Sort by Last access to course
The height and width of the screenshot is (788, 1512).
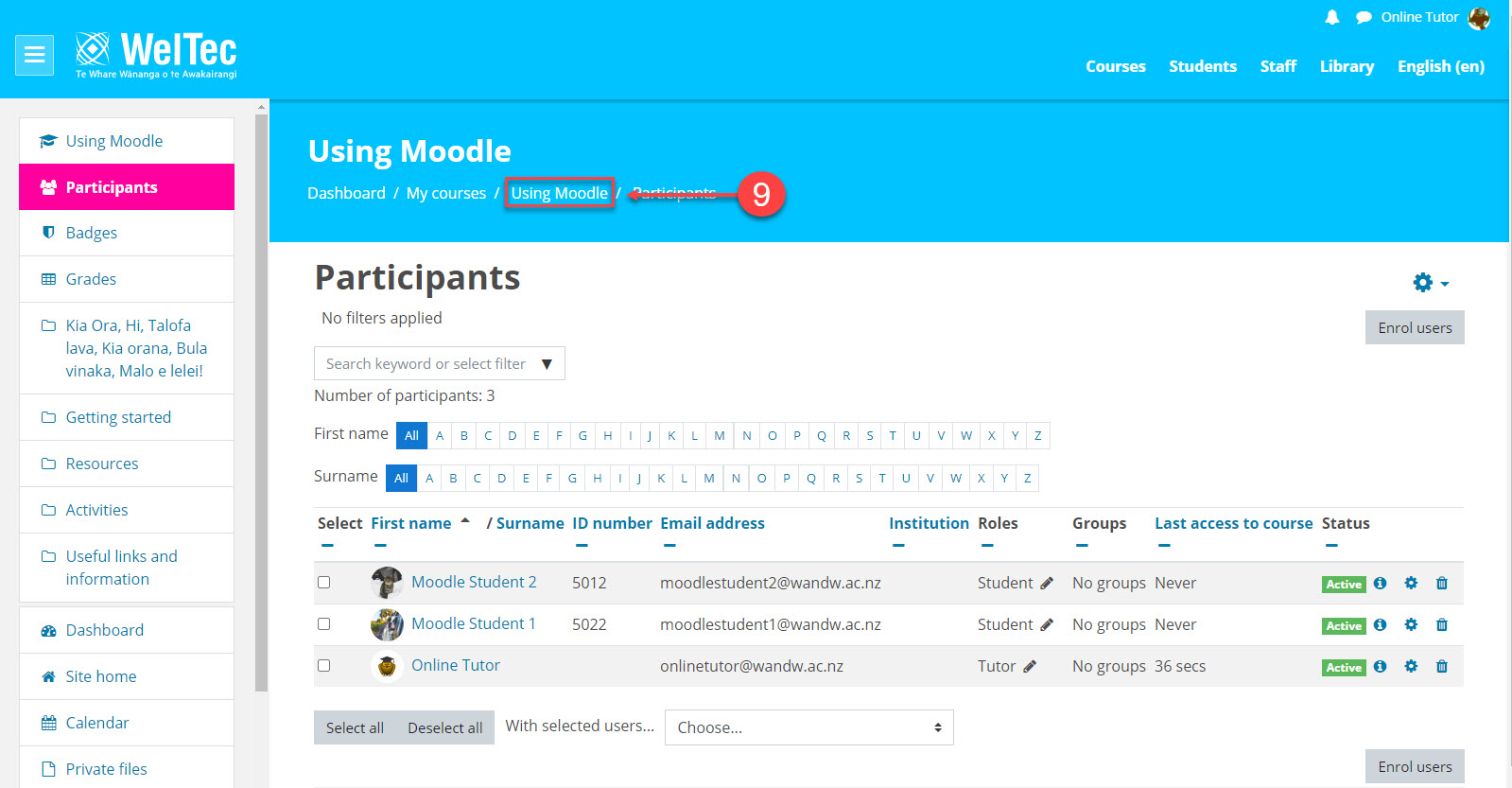[x=1233, y=523]
